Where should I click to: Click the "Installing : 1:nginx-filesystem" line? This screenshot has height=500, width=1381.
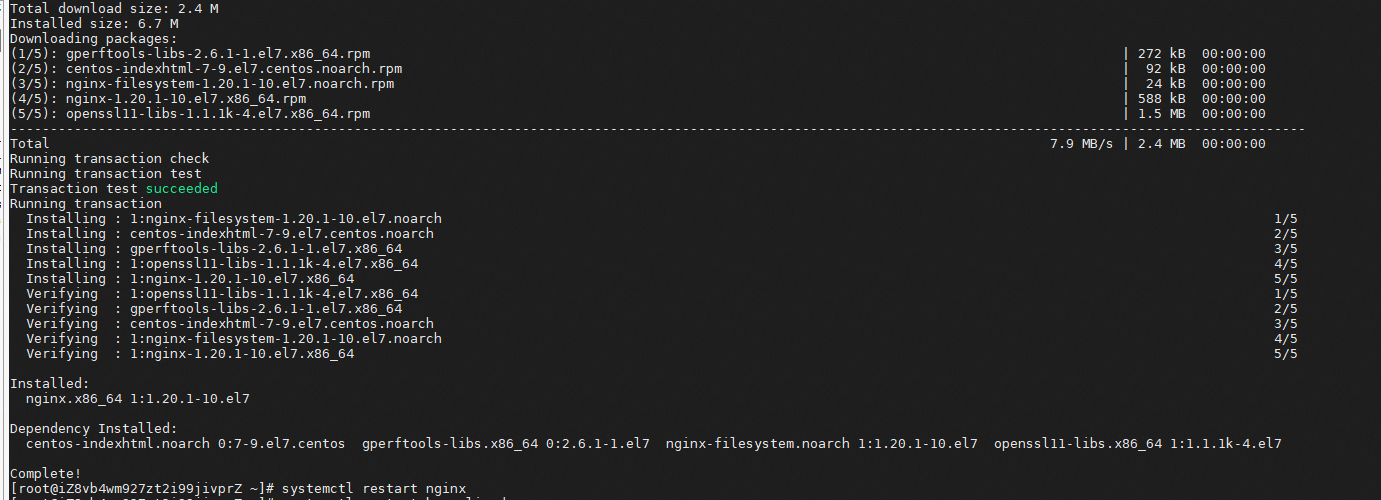pos(233,218)
